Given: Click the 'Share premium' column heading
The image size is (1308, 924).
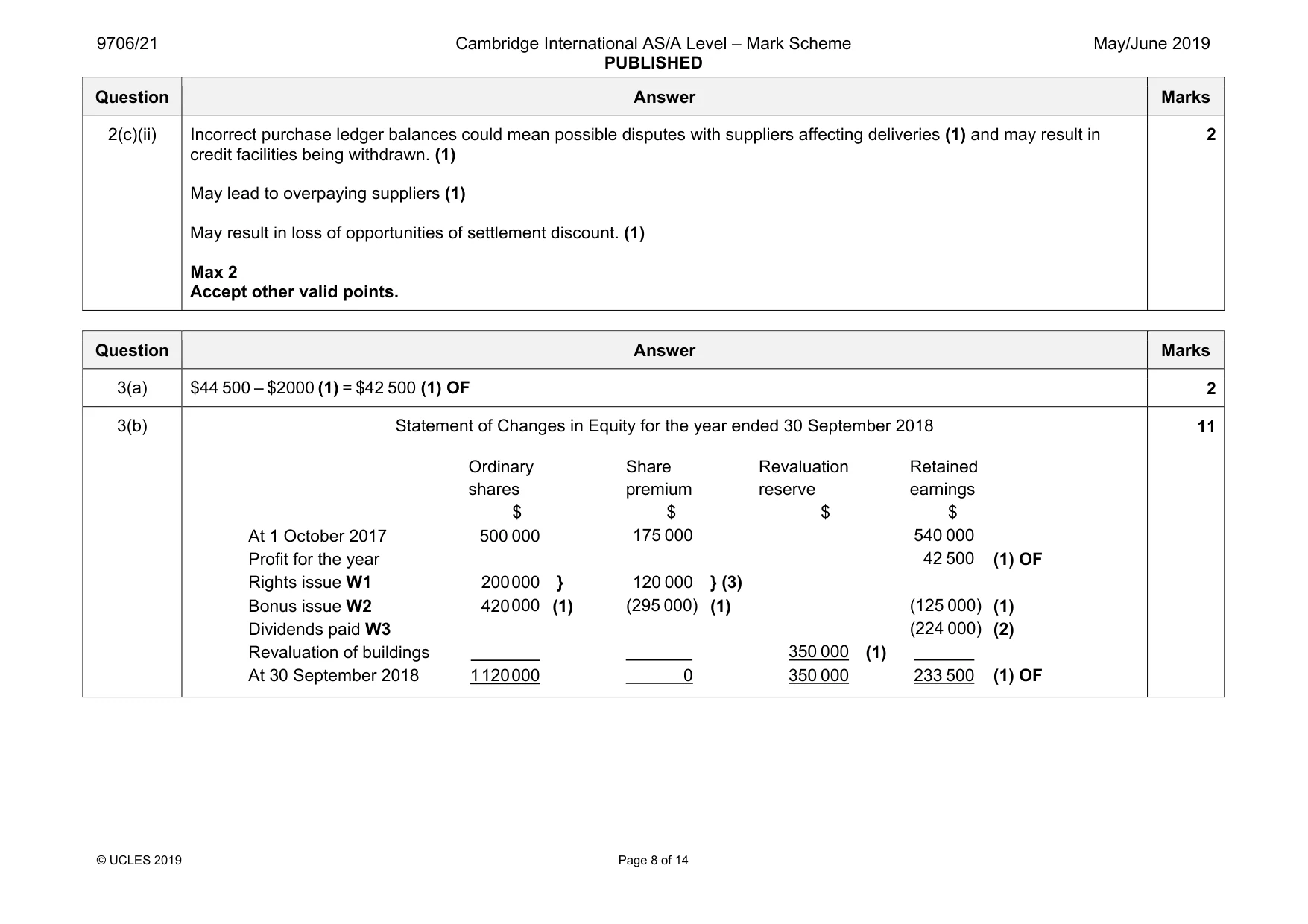Looking at the screenshot, I should pyautogui.click(x=659, y=478).
